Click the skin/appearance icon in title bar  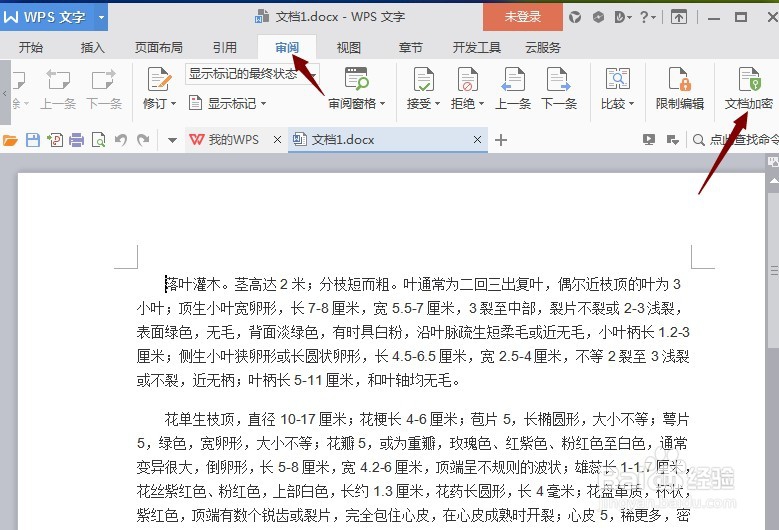click(575, 17)
